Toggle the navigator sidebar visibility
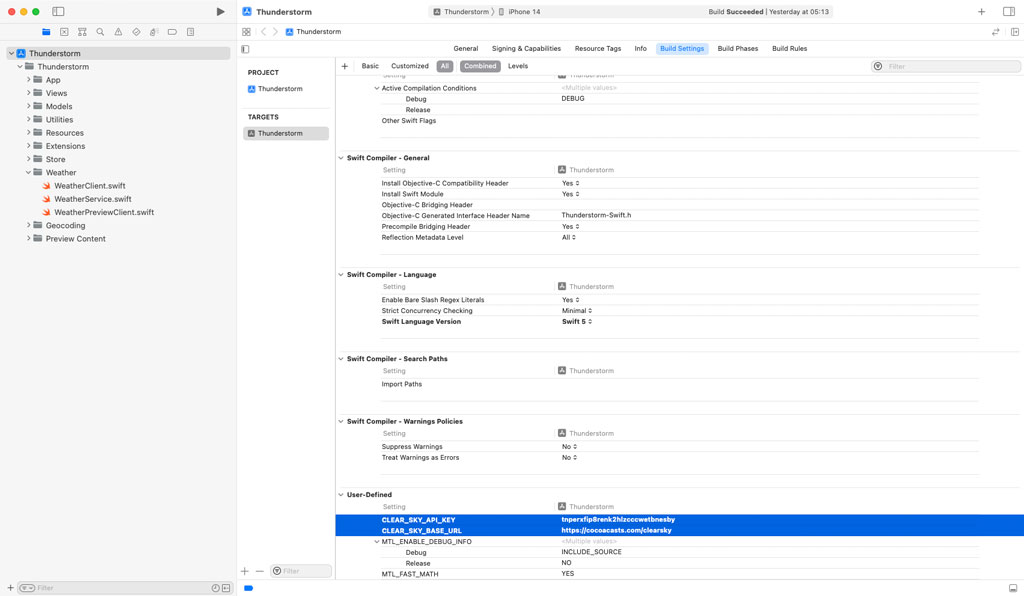 tap(245, 49)
